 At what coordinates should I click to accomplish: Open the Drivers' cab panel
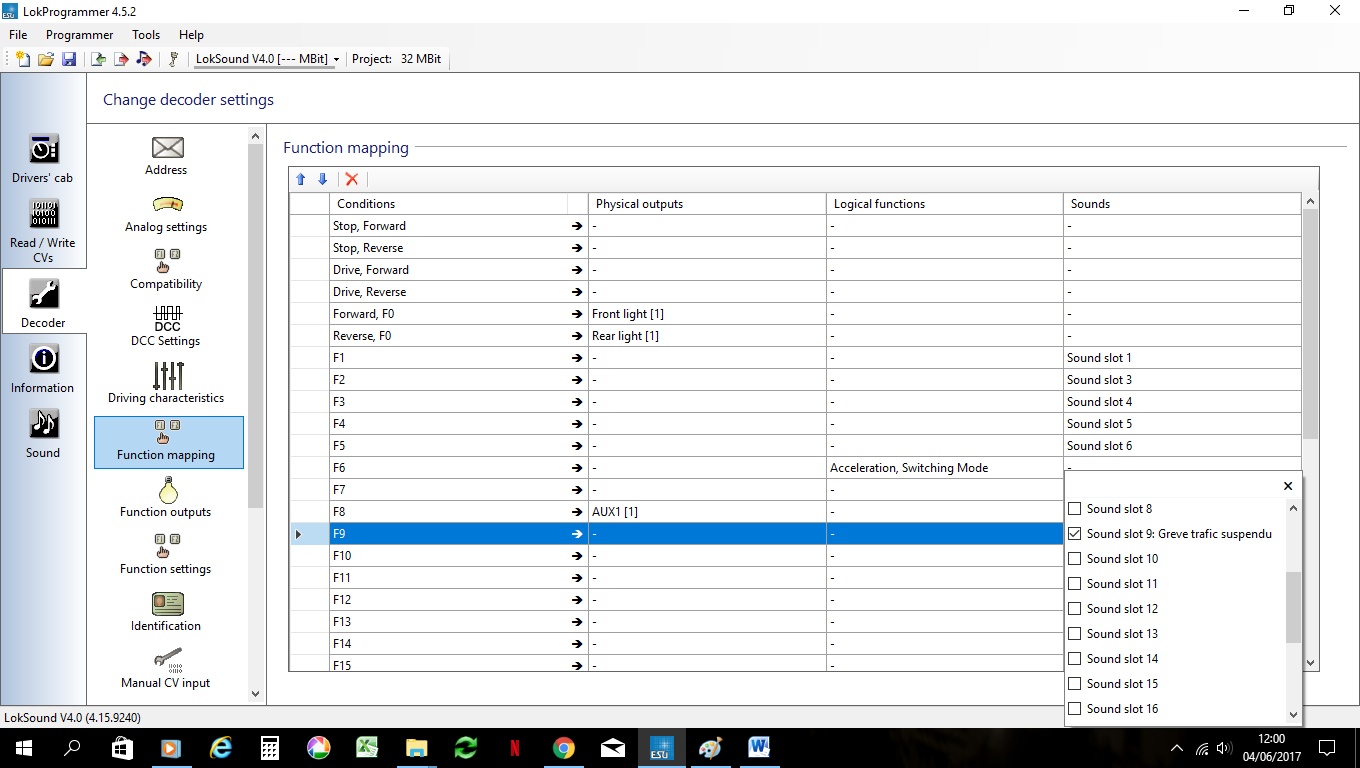click(x=43, y=159)
